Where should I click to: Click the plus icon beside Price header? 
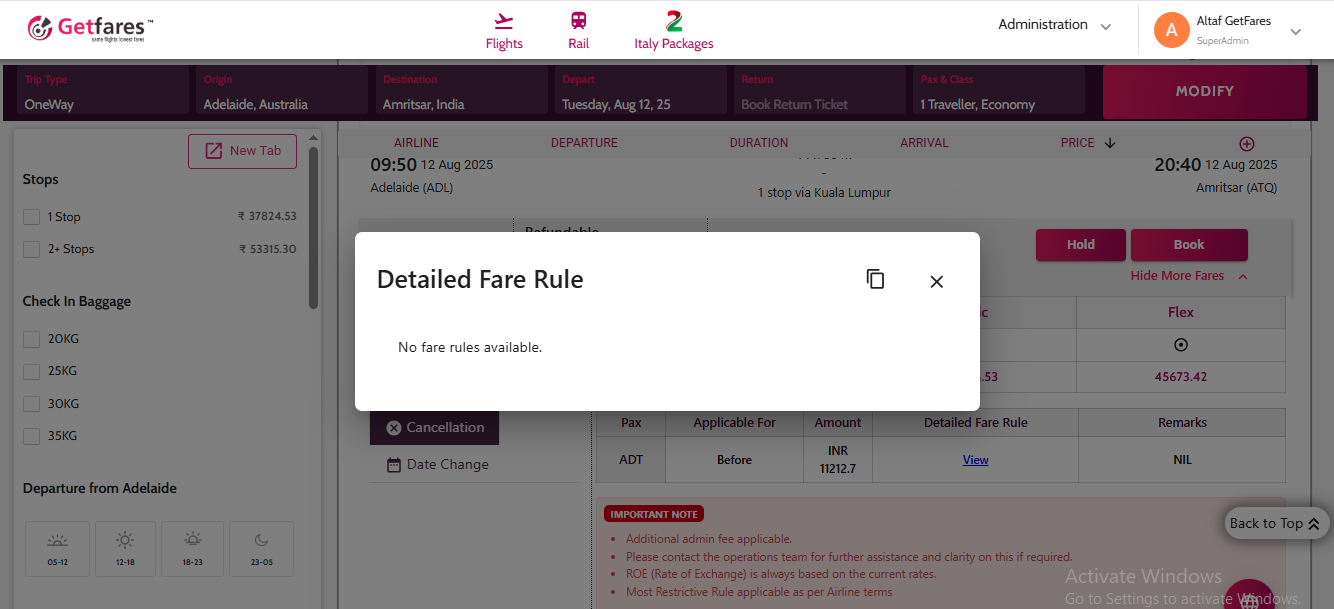(x=1246, y=144)
